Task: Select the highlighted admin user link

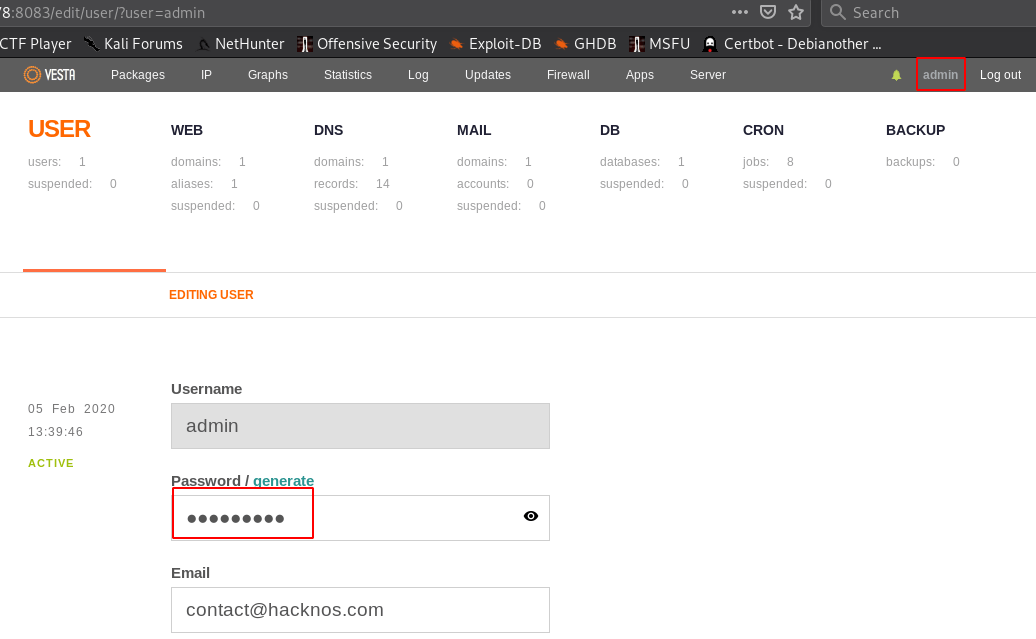Action: click(939, 74)
